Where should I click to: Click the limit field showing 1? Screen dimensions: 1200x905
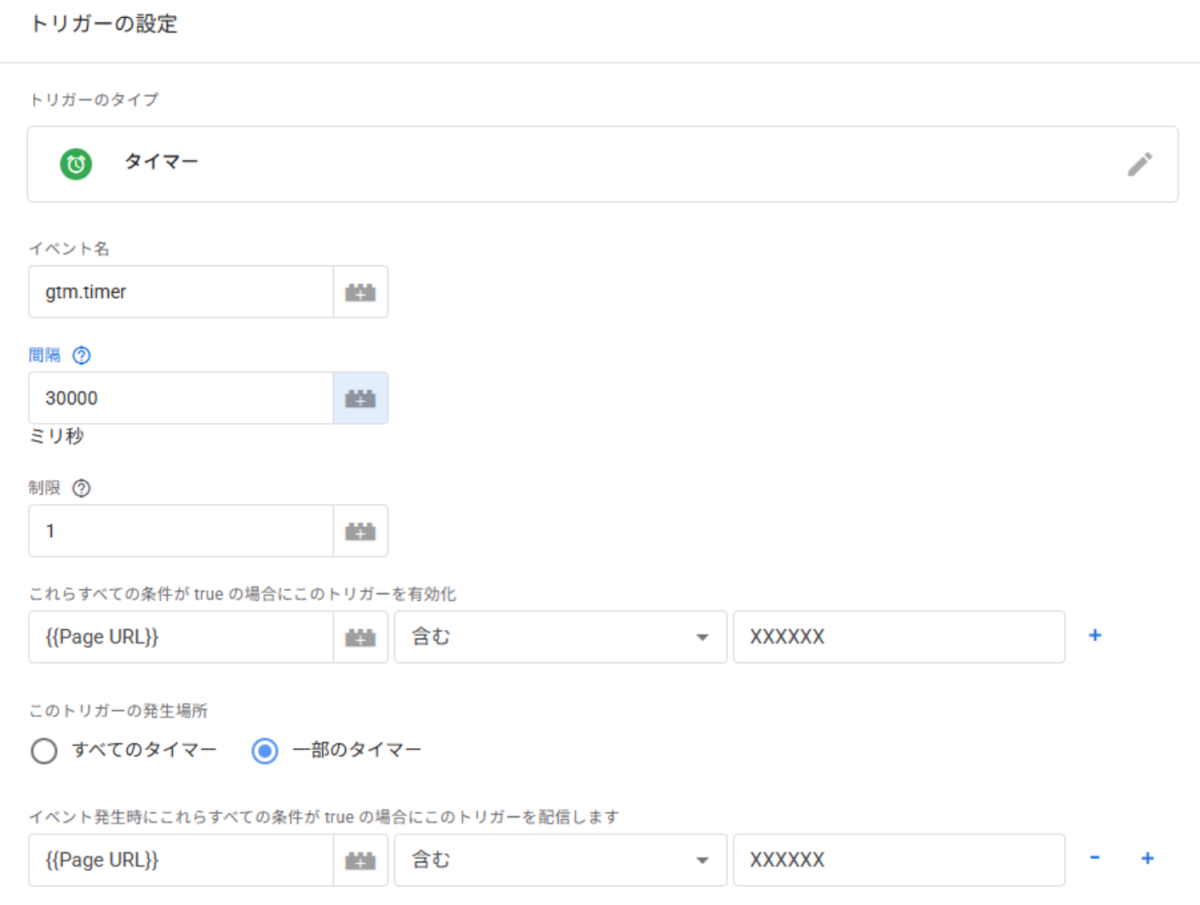click(180, 531)
